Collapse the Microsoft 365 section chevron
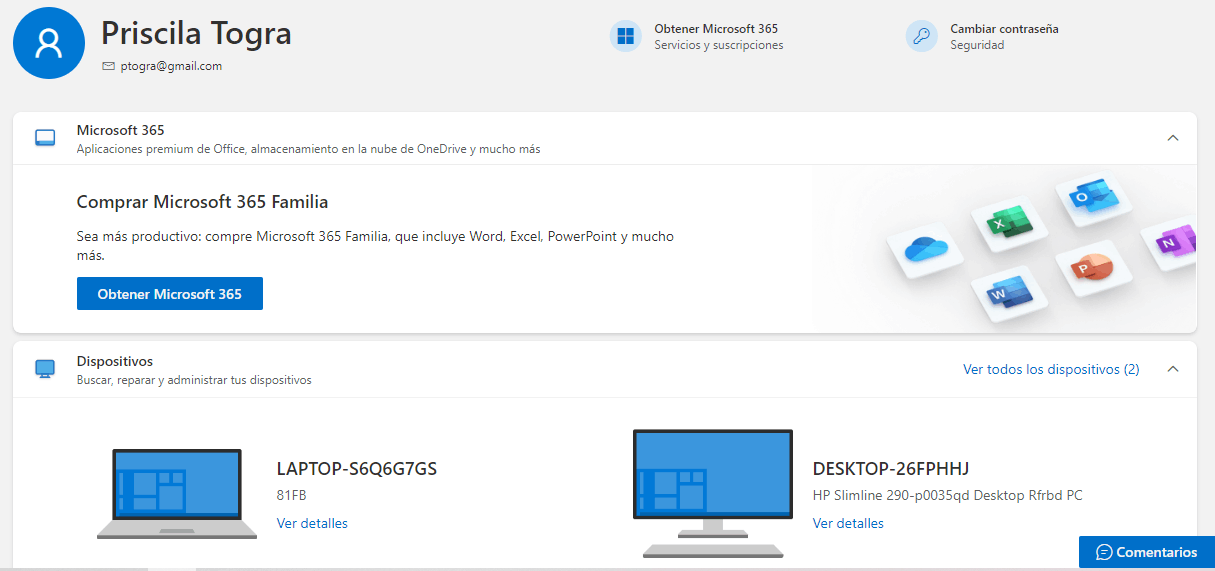This screenshot has height=571, width=1215. pyautogui.click(x=1173, y=138)
